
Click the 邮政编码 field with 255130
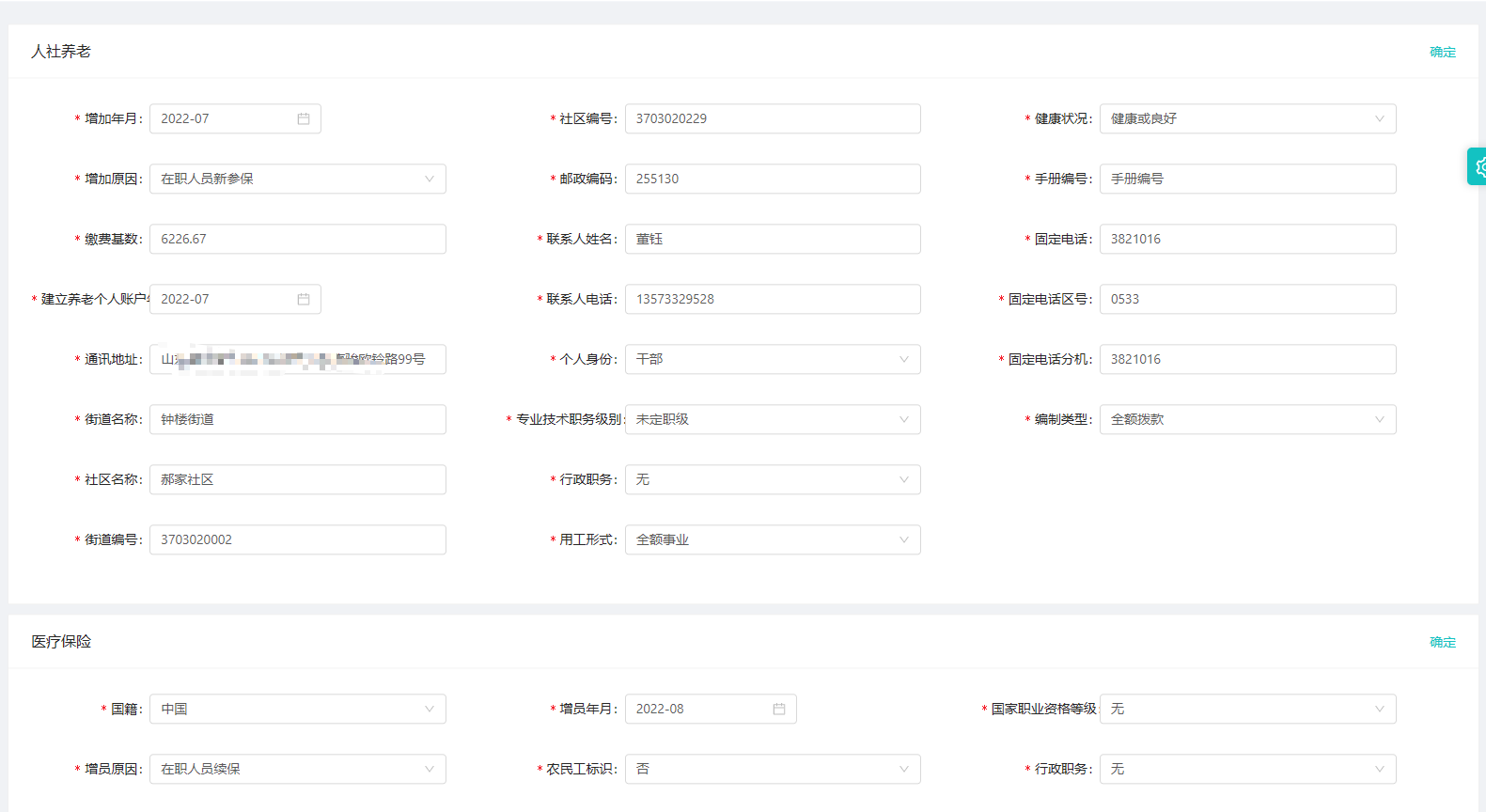point(773,179)
